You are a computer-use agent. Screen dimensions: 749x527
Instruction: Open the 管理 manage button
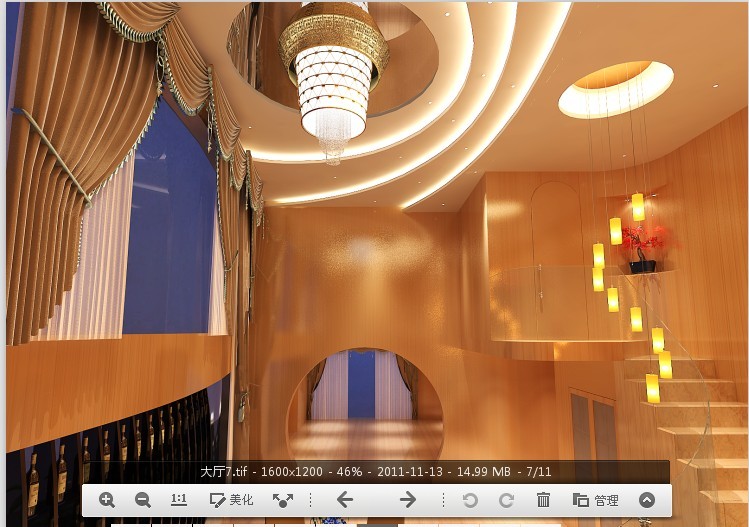click(596, 500)
